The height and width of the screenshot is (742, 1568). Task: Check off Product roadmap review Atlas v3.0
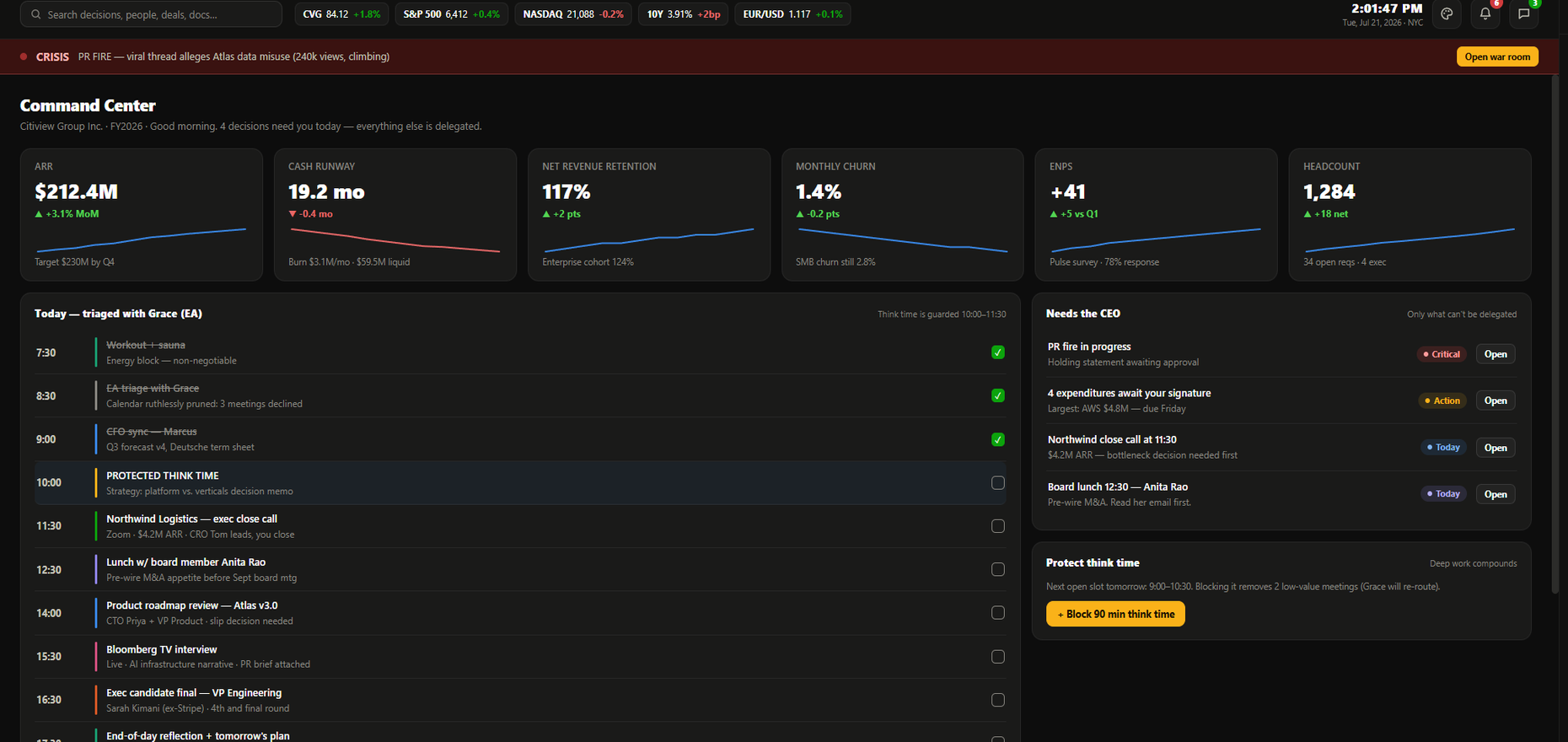coord(998,613)
